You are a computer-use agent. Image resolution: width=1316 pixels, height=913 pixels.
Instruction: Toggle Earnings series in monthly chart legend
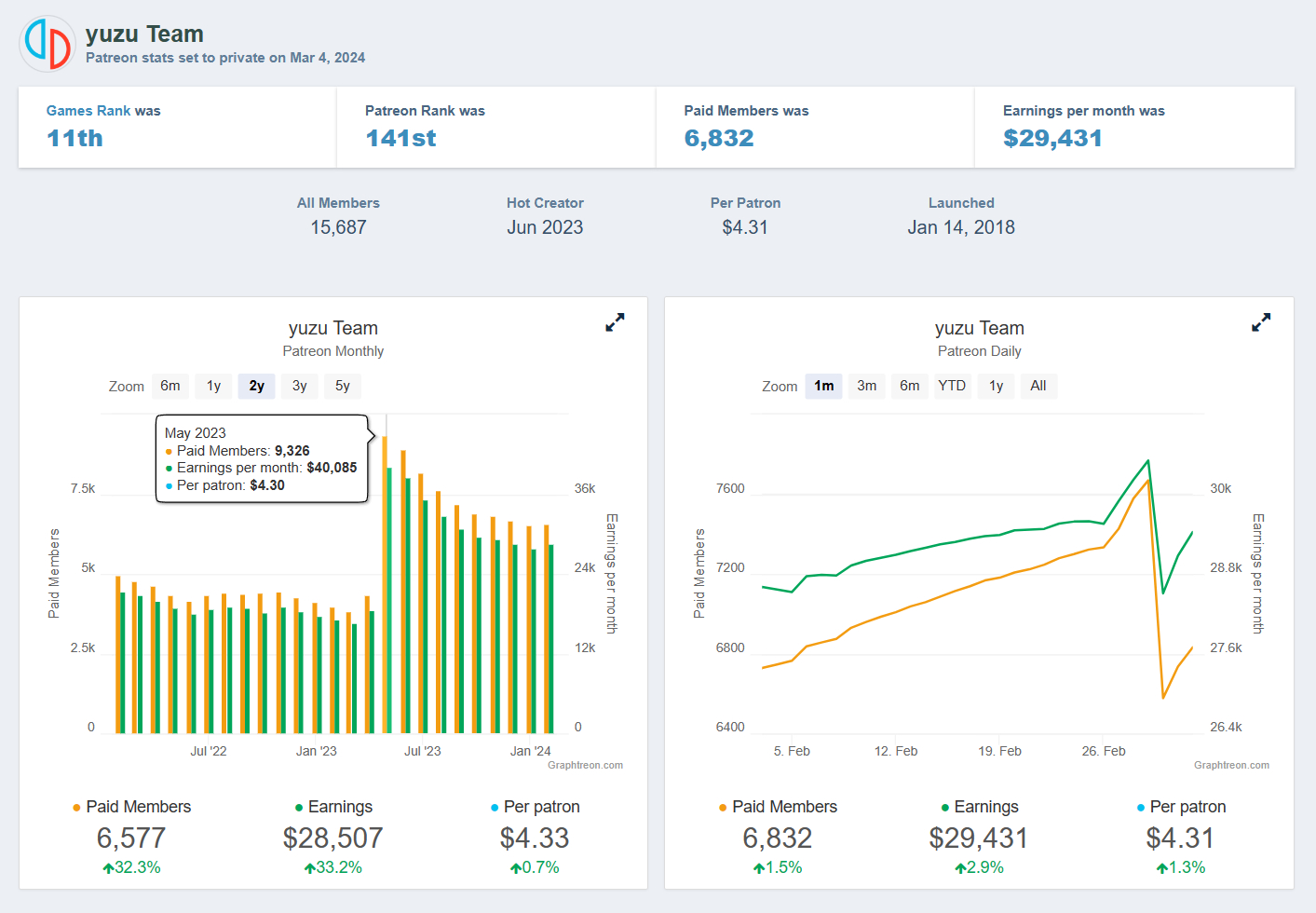333,807
